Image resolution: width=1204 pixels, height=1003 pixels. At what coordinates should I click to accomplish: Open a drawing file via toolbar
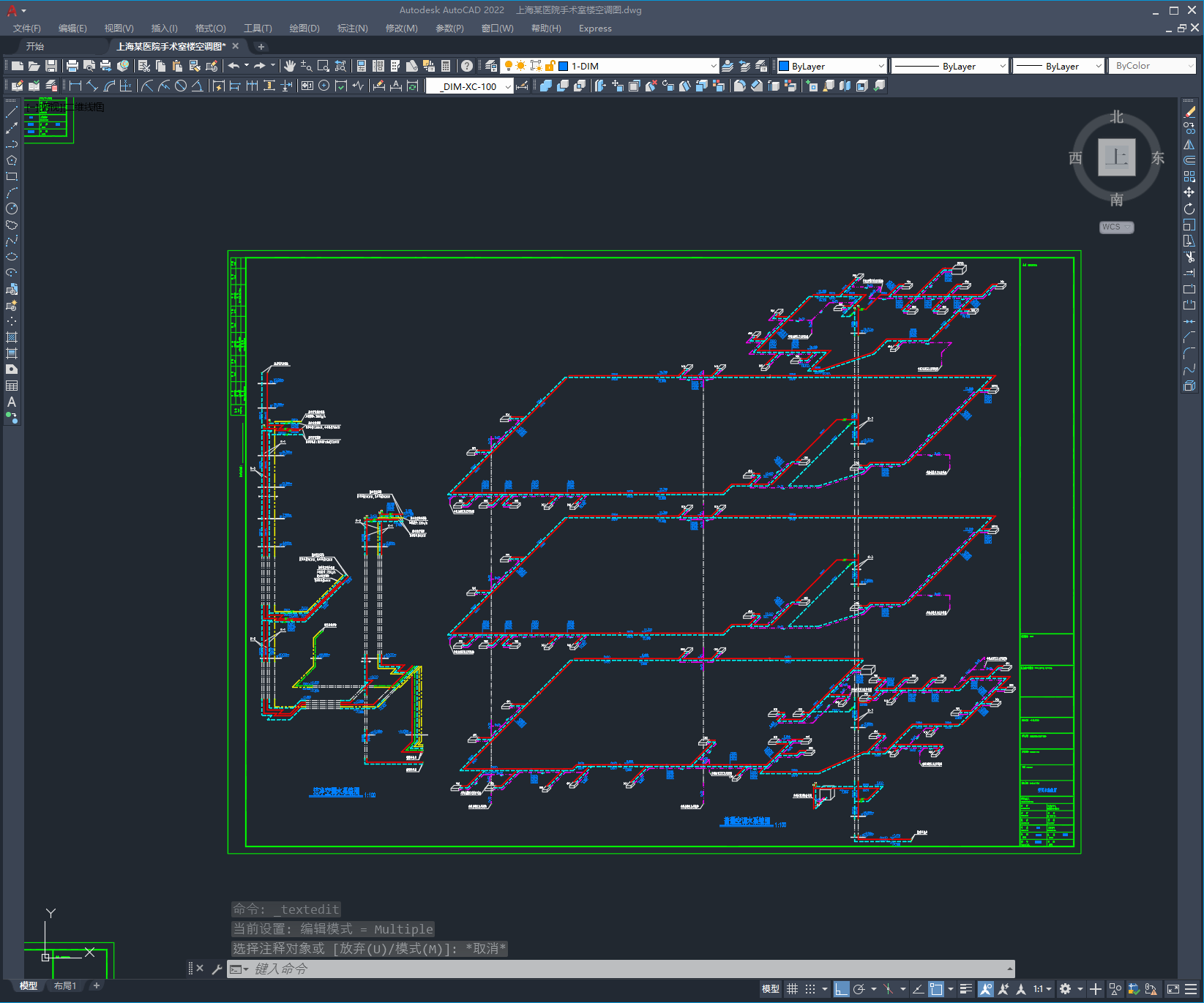click(34, 66)
